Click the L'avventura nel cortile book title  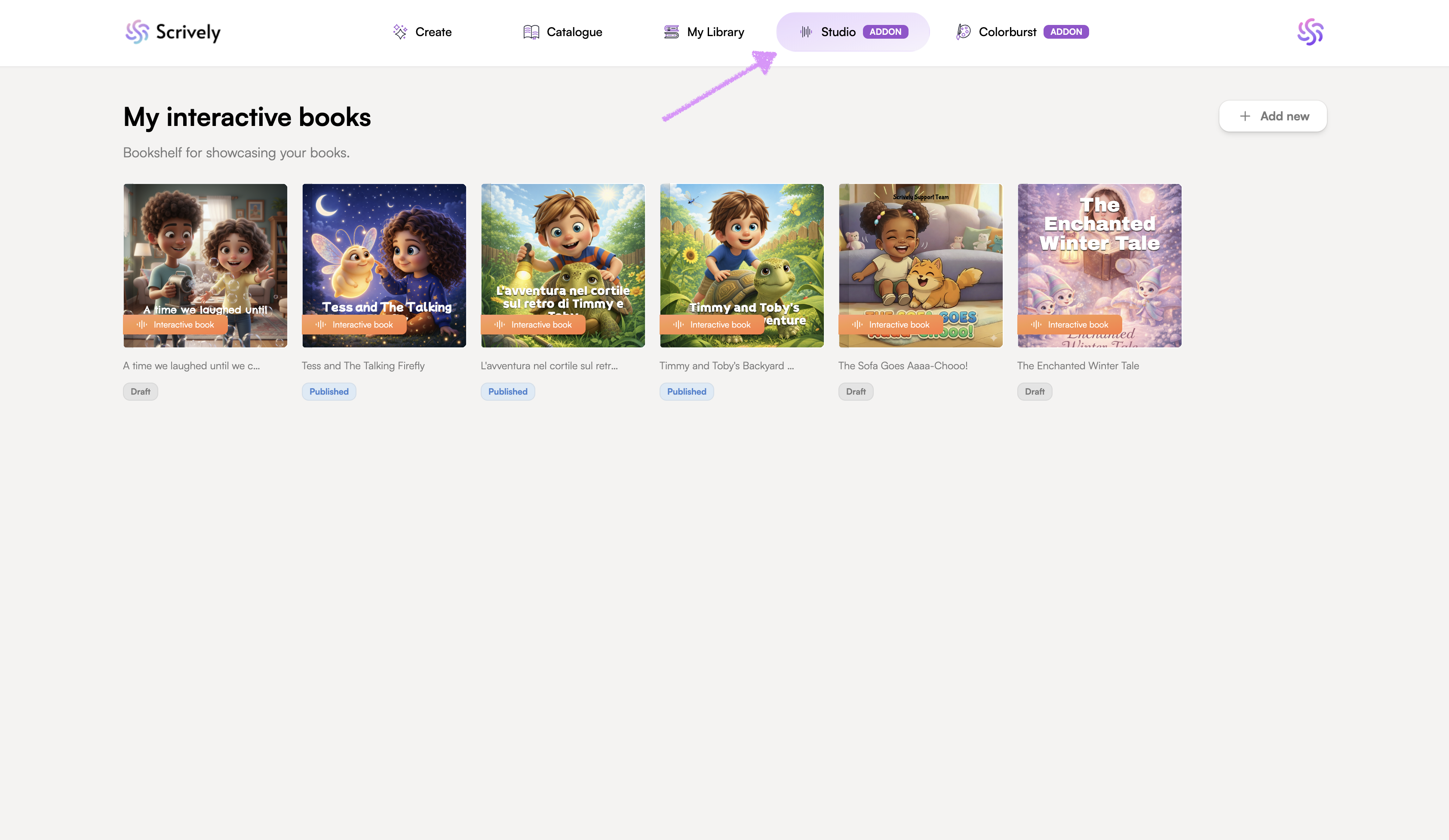point(549,366)
